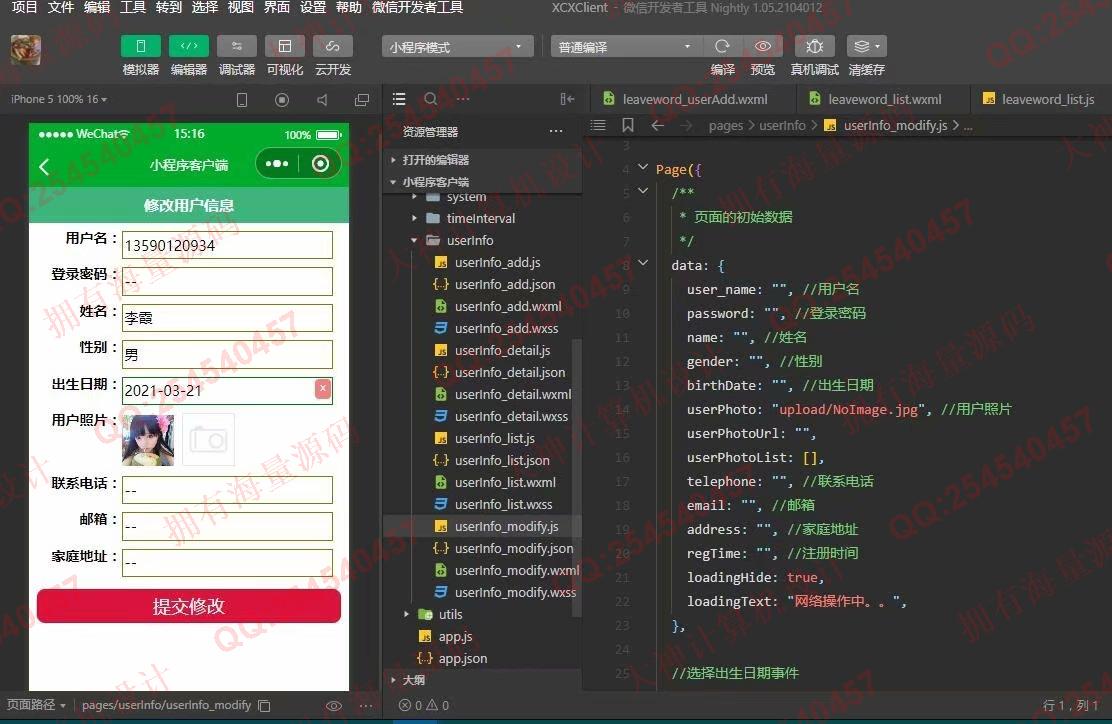The width and height of the screenshot is (1112, 724).
Task: Open the compile mode dropdown
Action: click(x=625, y=47)
